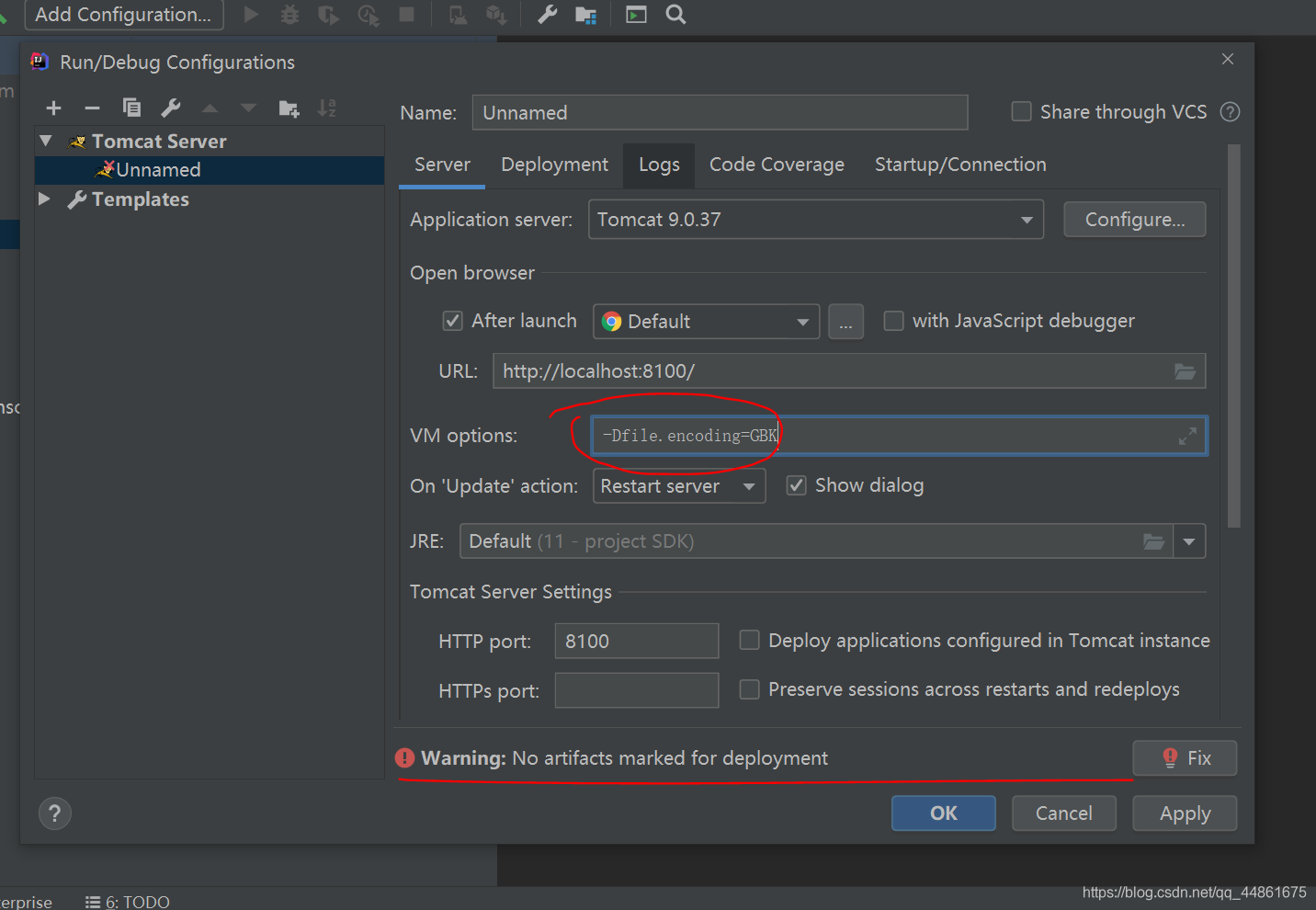Click the VM options input field
This screenshot has height=910, width=1316.
click(899, 436)
